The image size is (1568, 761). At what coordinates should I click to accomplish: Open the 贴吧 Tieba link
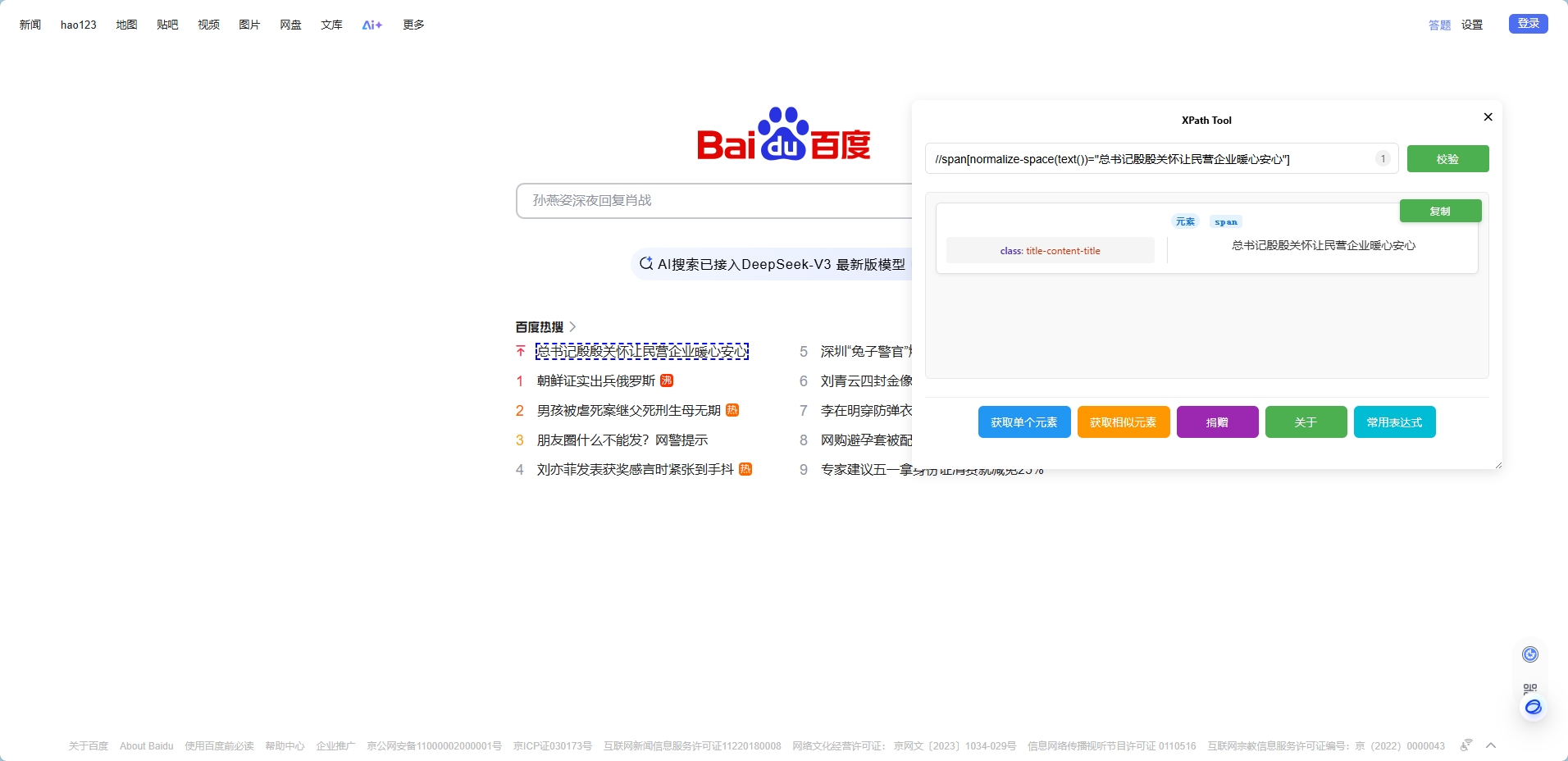point(167,25)
